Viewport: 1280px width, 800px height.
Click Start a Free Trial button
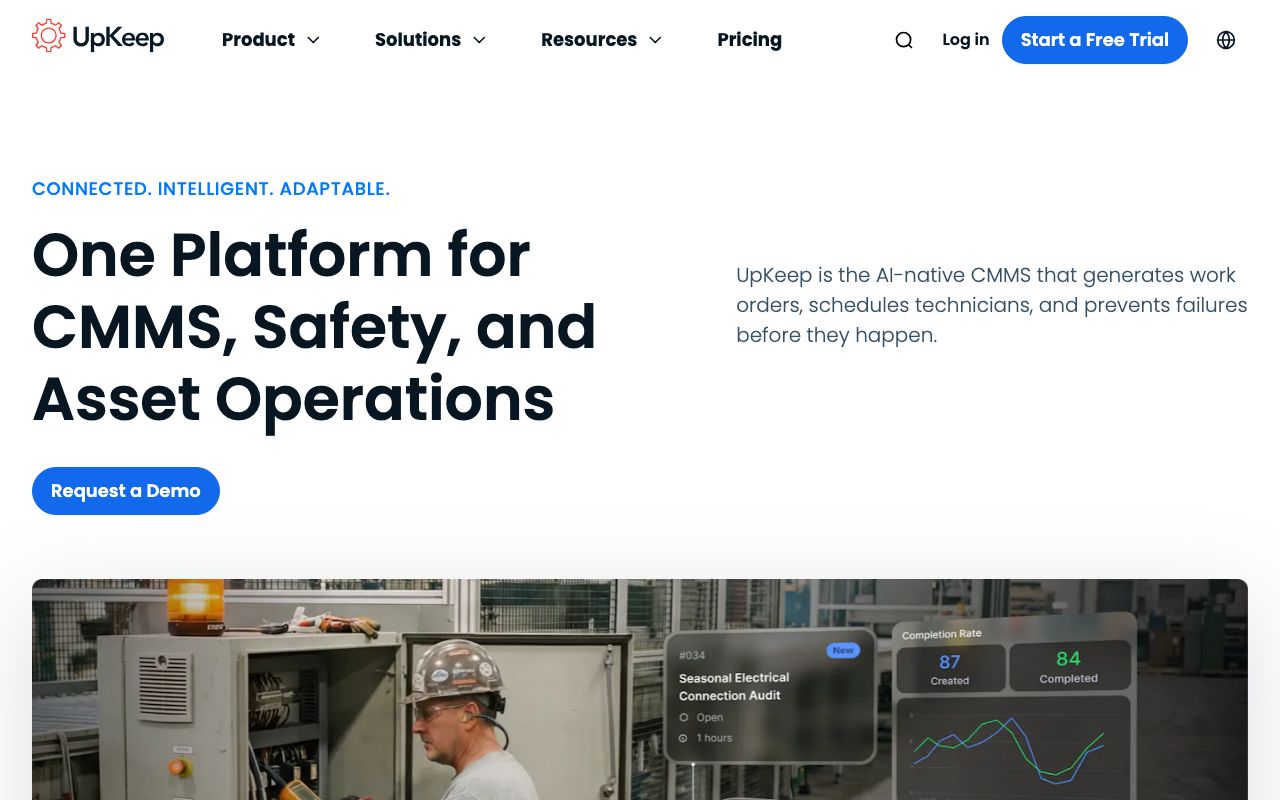[1095, 40]
